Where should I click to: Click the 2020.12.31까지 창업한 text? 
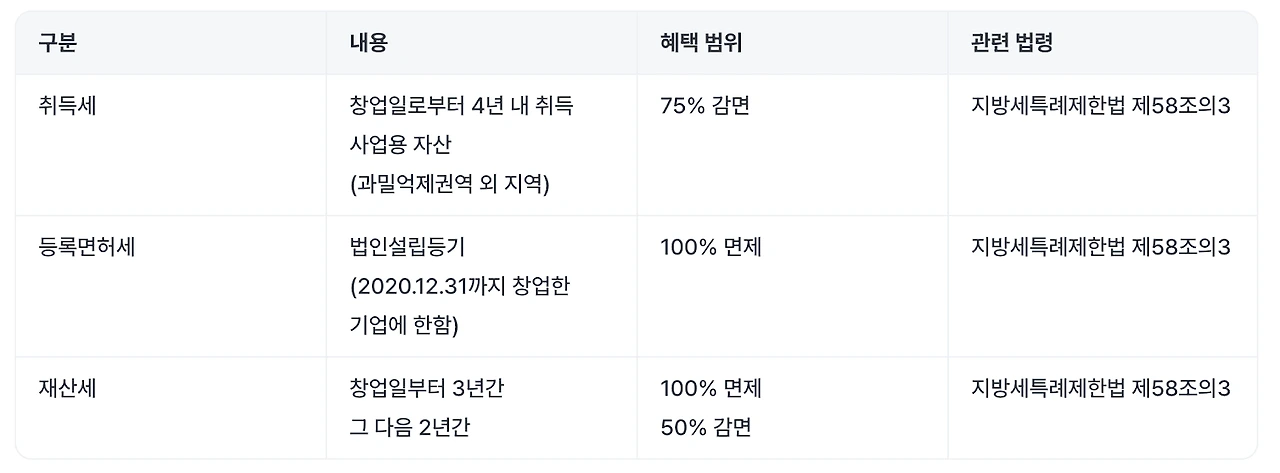click(x=463, y=286)
